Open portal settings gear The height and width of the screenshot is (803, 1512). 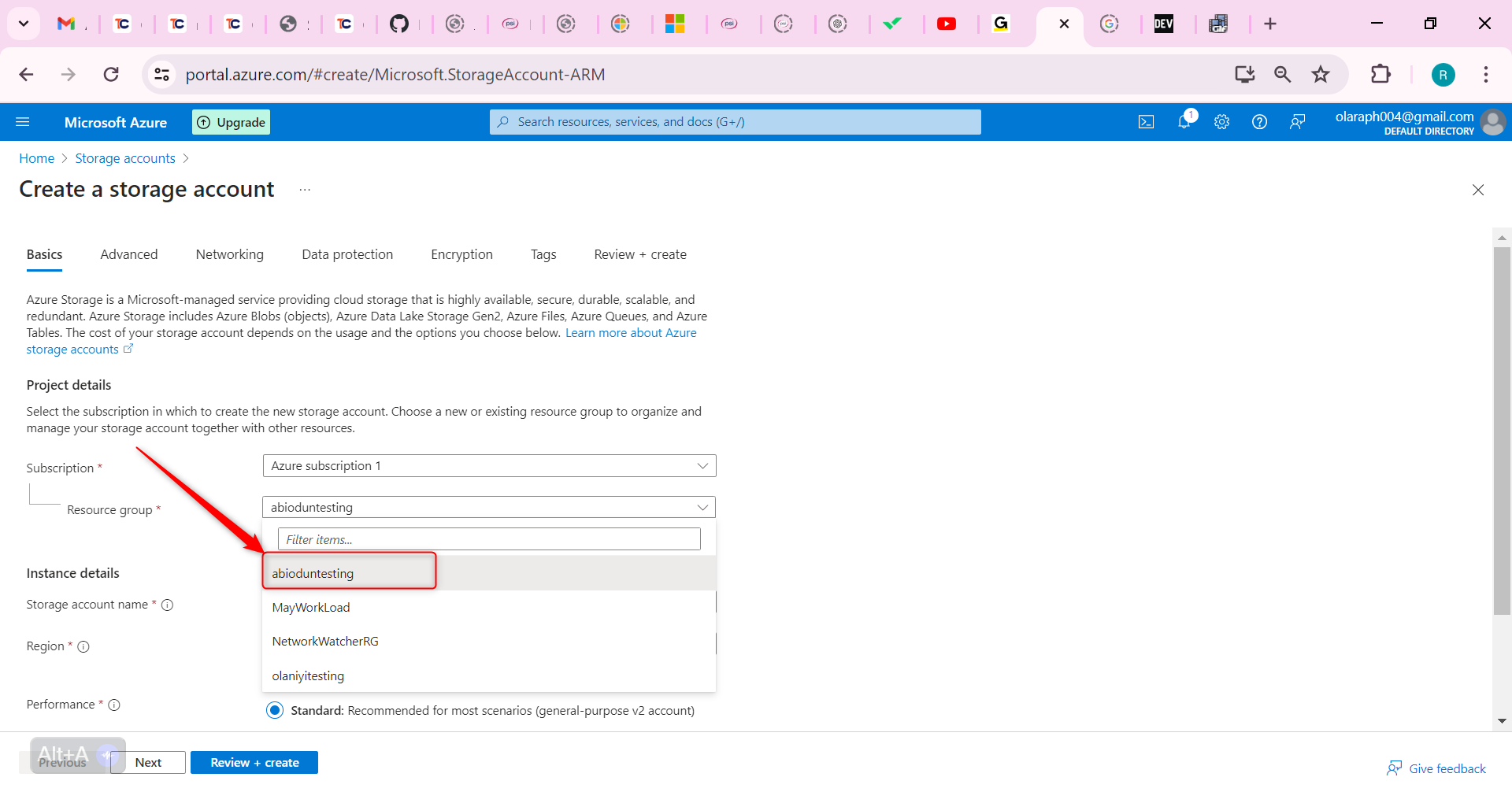tap(1221, 121)
